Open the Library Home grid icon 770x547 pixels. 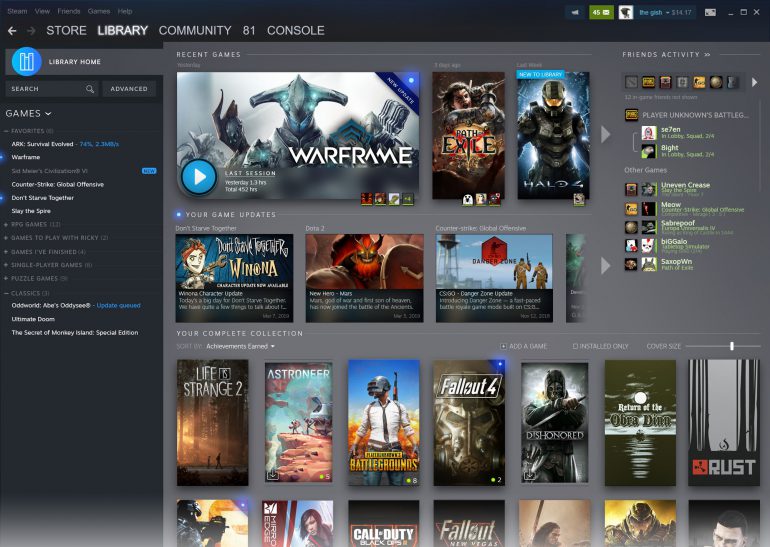(x=27, y=61)
